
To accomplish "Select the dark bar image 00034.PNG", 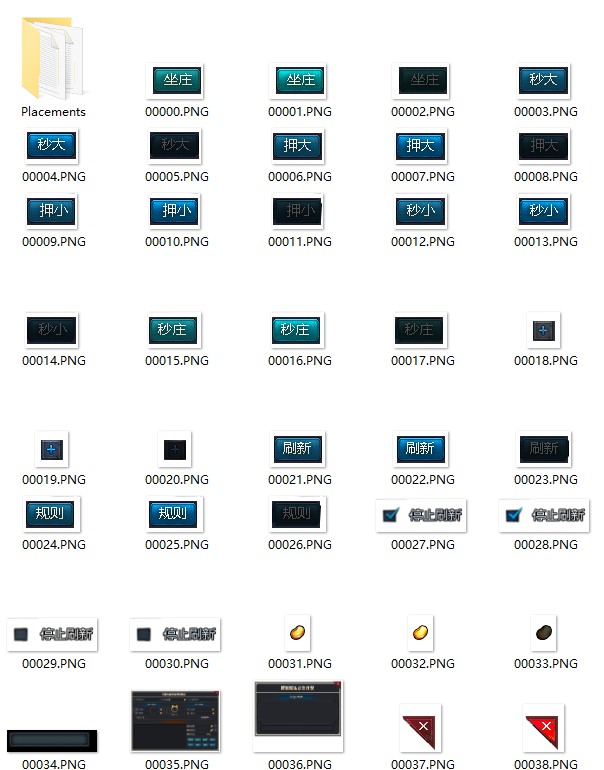I will tap(52, 740).
